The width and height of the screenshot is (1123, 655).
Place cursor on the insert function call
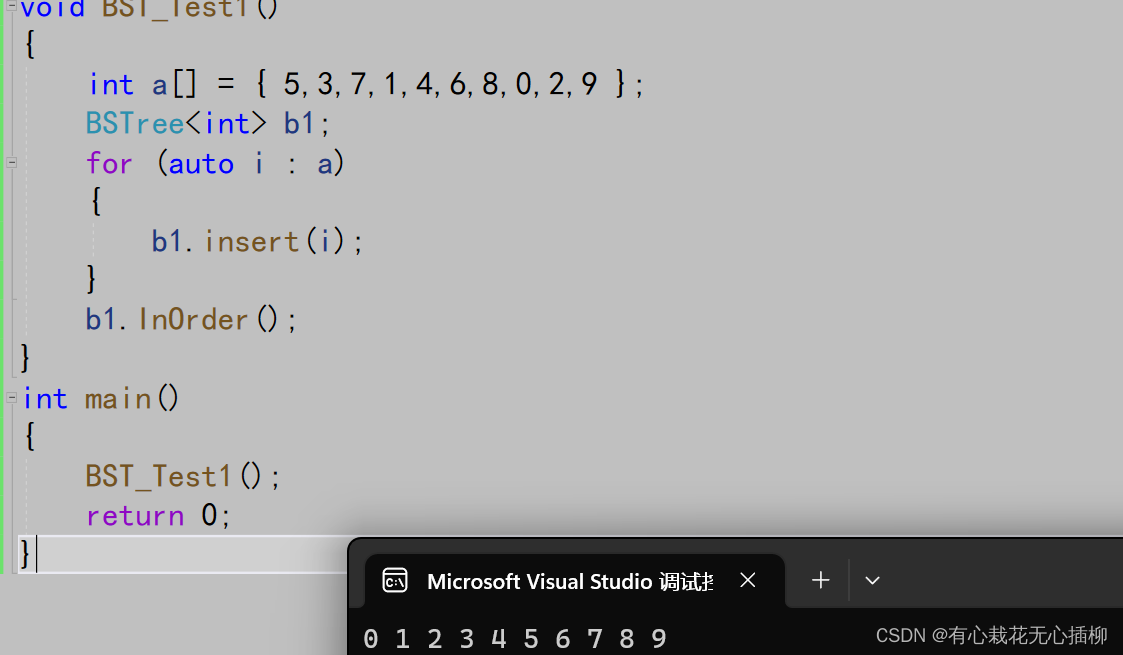click(252, 240)
